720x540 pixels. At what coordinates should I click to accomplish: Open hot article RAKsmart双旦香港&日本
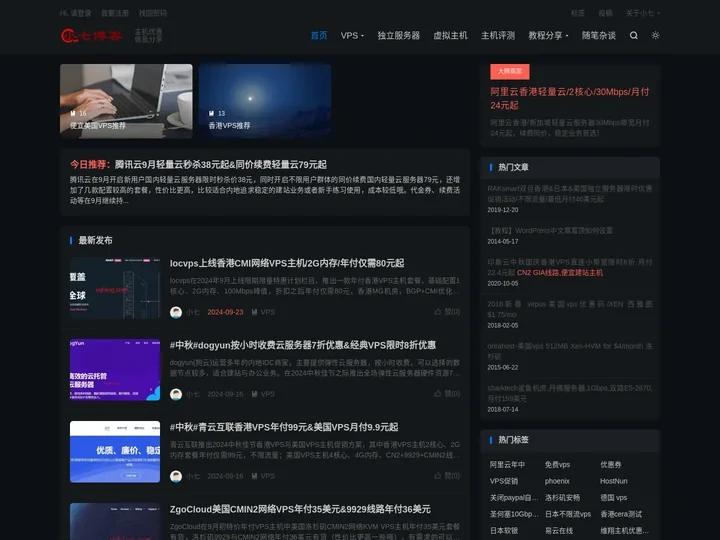pyautogui.click(x=570, y=194)
